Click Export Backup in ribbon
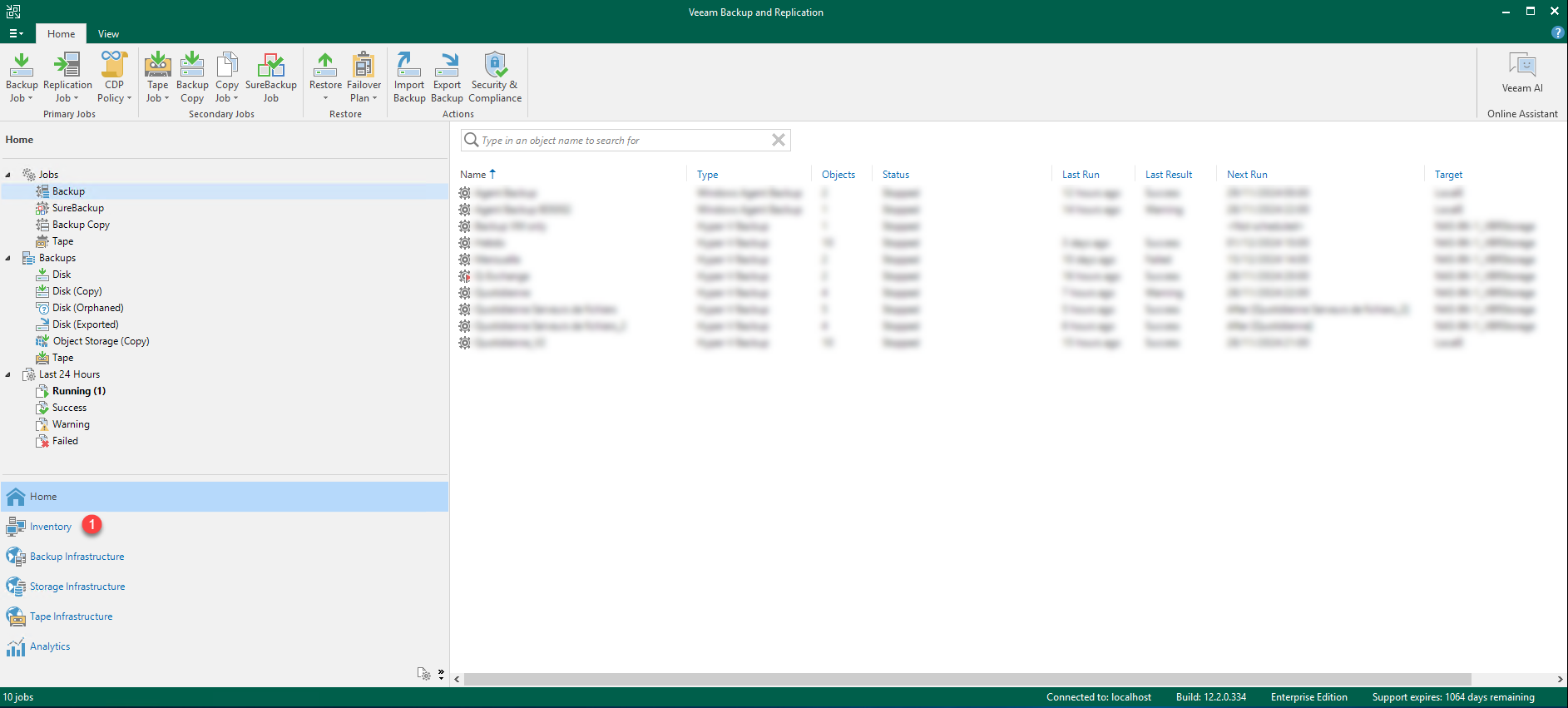1568x708 pixels. tap(447, 77)
